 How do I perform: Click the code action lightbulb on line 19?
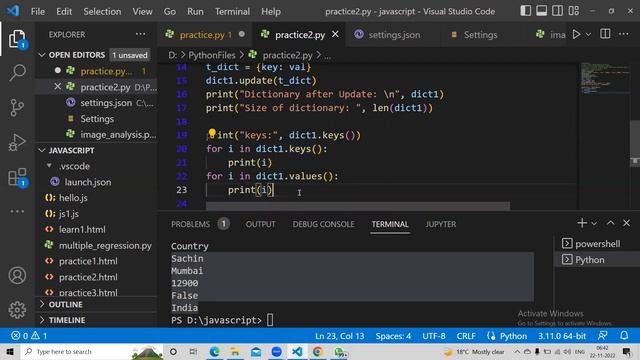coord(212,133)
